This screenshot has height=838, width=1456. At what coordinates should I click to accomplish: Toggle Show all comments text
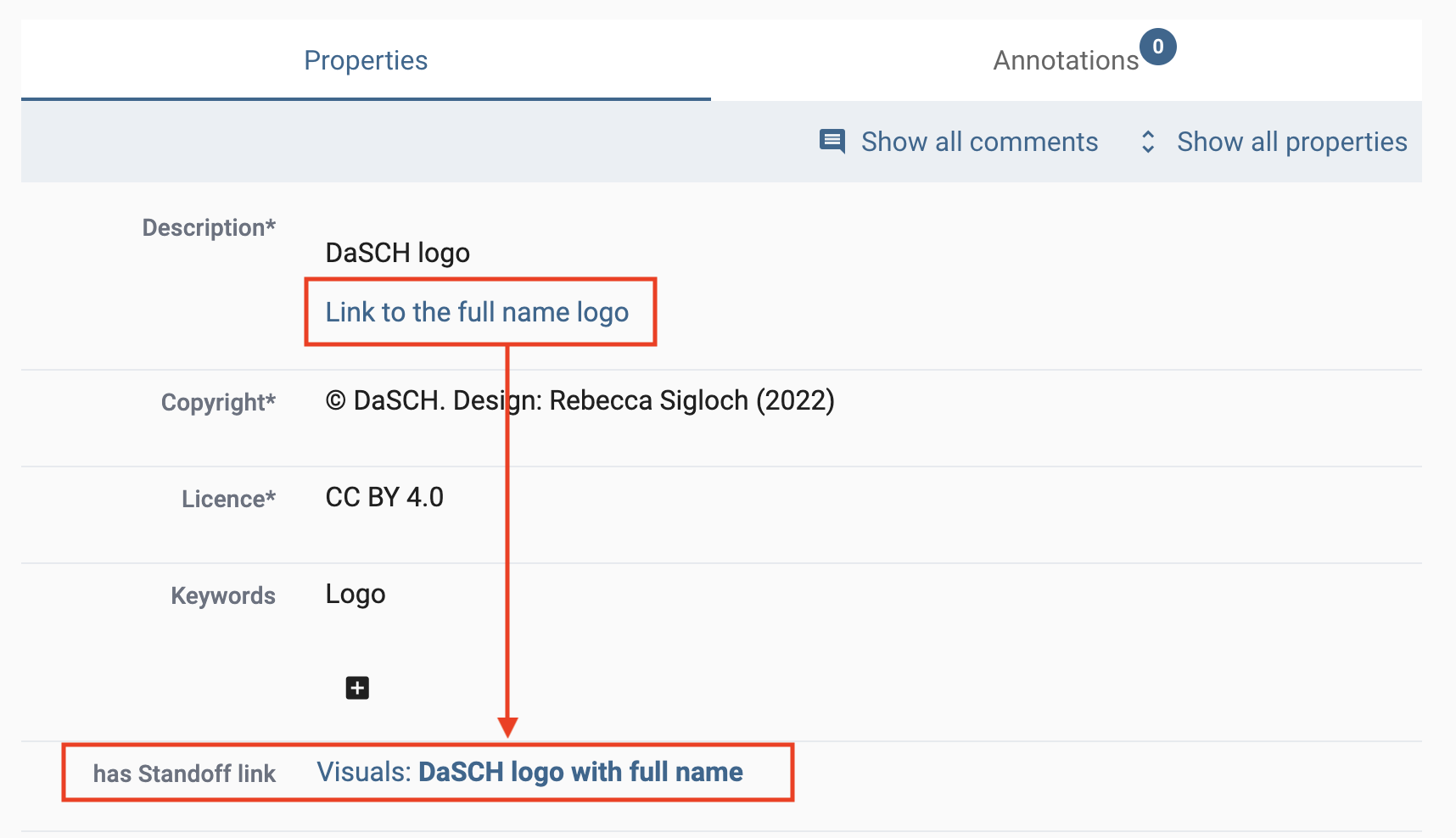coord(979,142)
